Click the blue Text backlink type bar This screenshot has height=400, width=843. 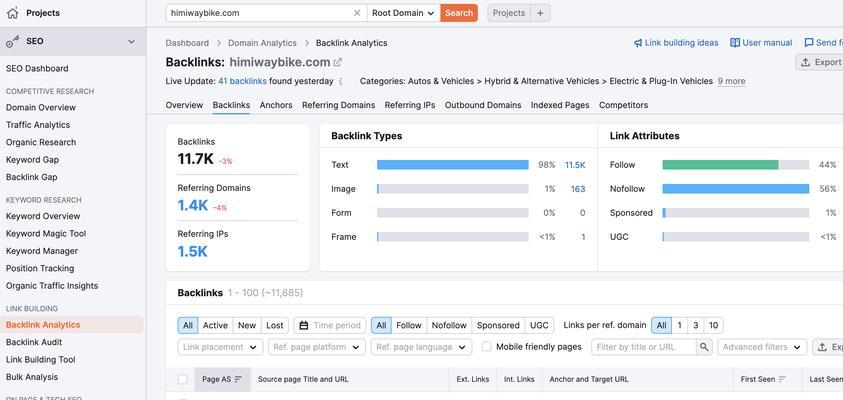pos(453,165)
